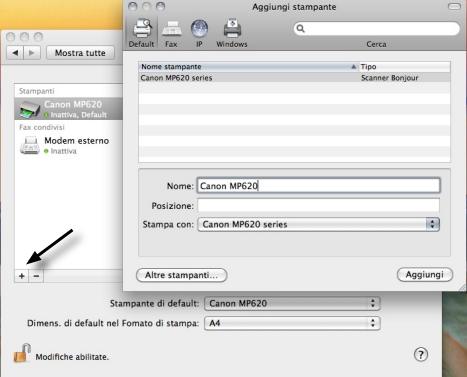Click the padlock to lock changes
Screen dimensions: 467x377
coord(22,353)
